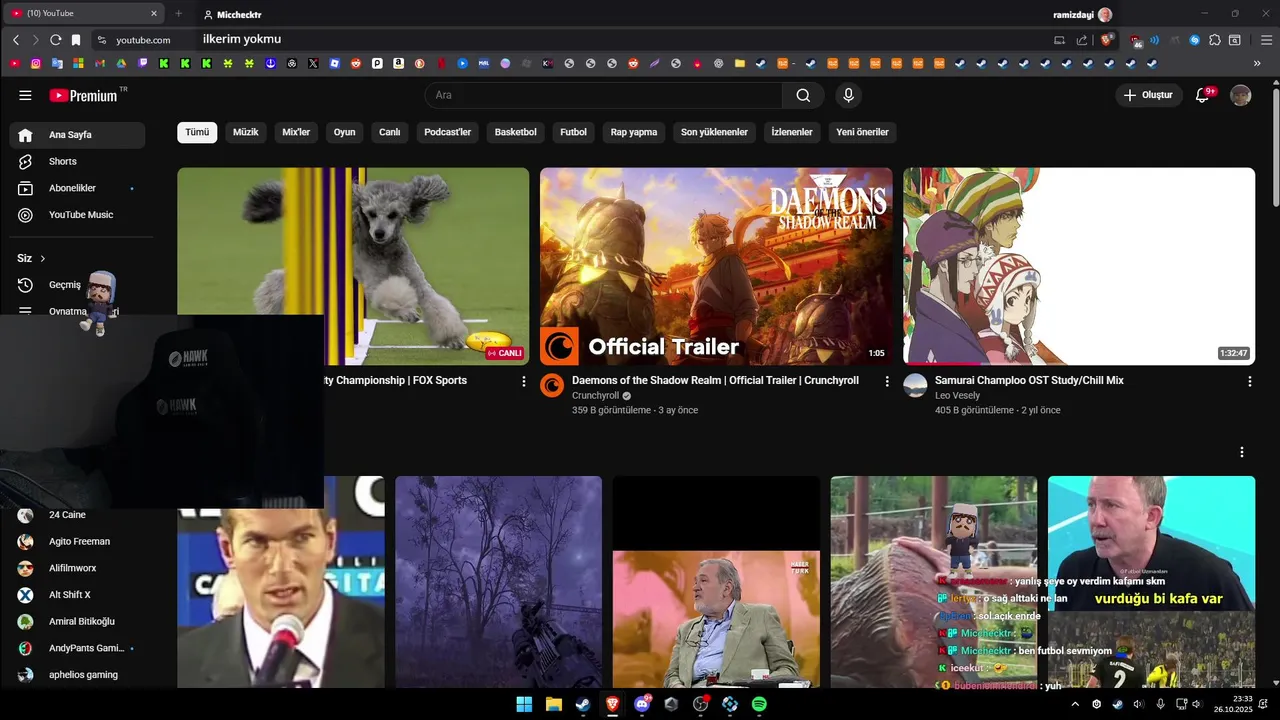This screenshot has height=720, width=1280.
Task: Go back with browser back arrow
Action: point(16,40)
